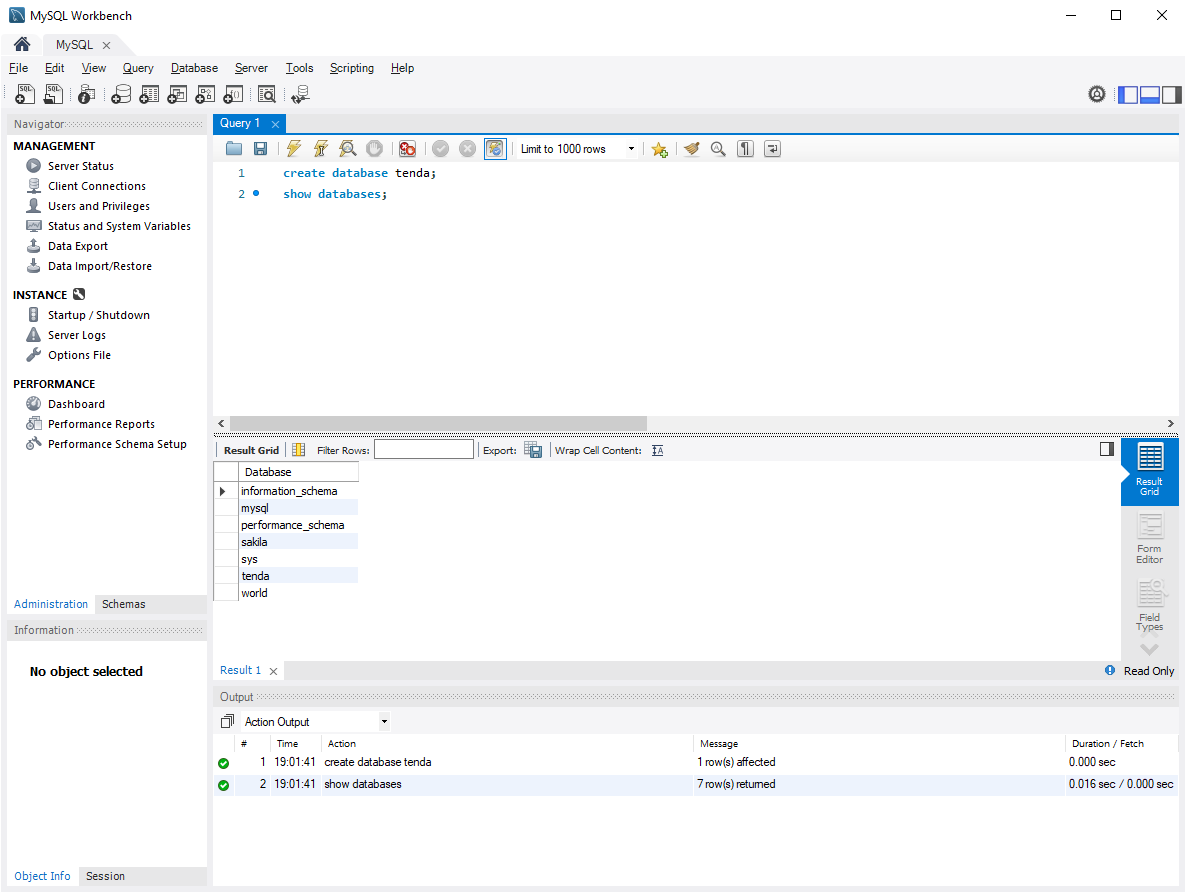Image resolution: width=1186 pixels, height=893 pixels.
Task: Save the script with floppy disk icon
Action: [260, 149]
